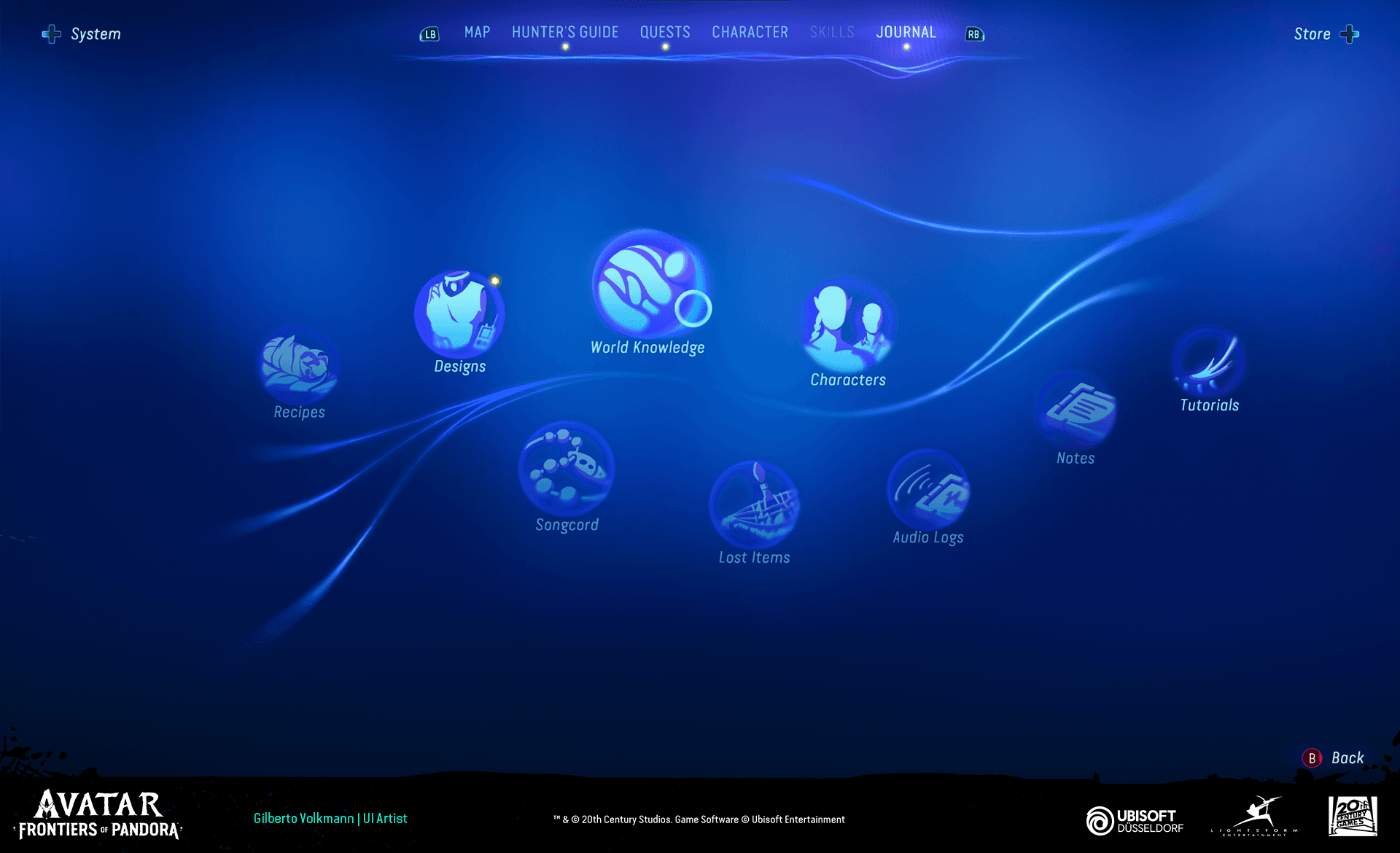Select the Notes papers icon
This screenshot has width=1400, height=853.
[x=1076, y=410]
